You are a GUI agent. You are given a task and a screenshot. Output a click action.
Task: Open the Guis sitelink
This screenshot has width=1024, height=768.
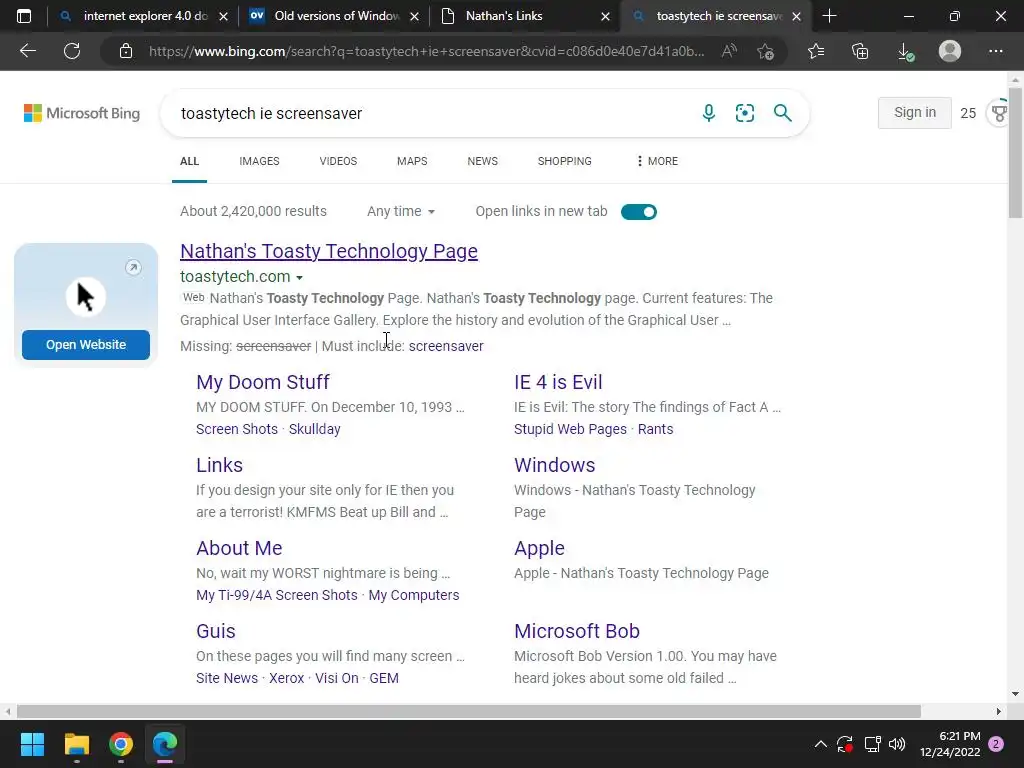pos(216,631)
